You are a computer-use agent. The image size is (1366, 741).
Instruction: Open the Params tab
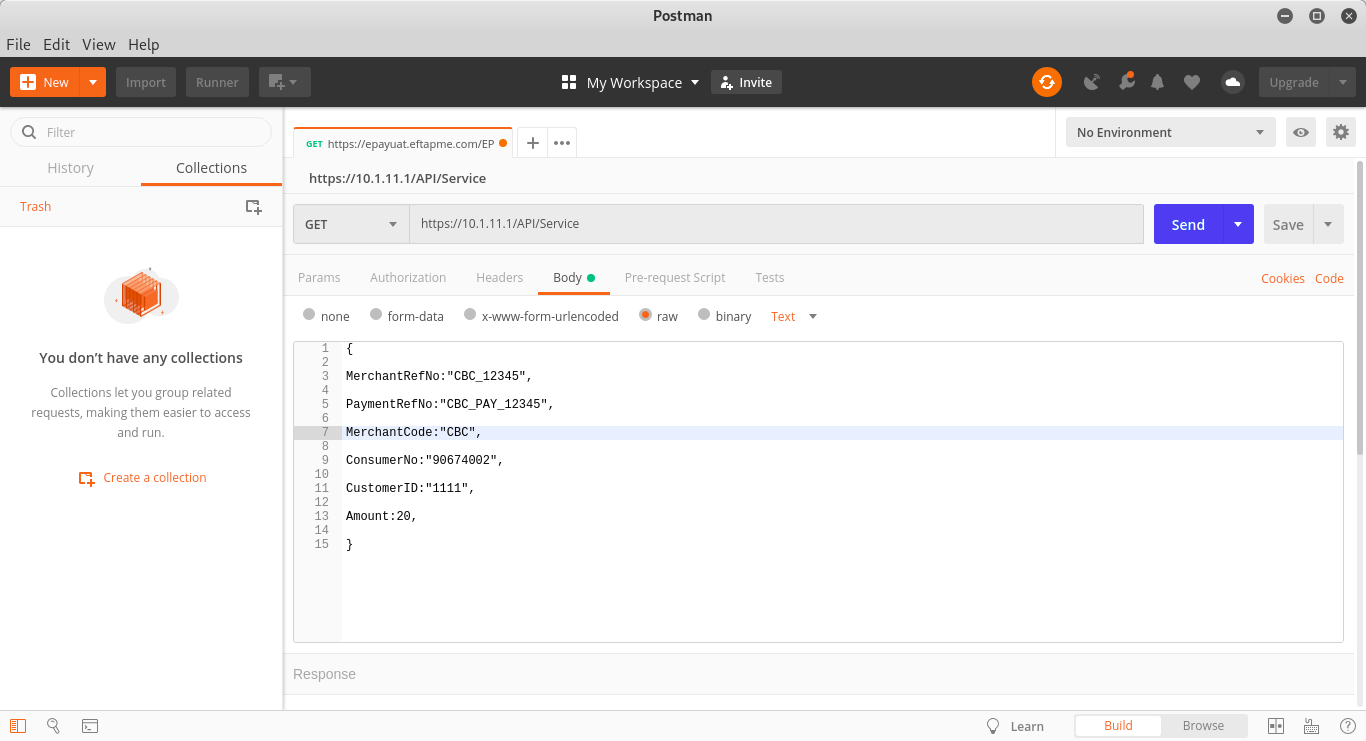point(319,277)
